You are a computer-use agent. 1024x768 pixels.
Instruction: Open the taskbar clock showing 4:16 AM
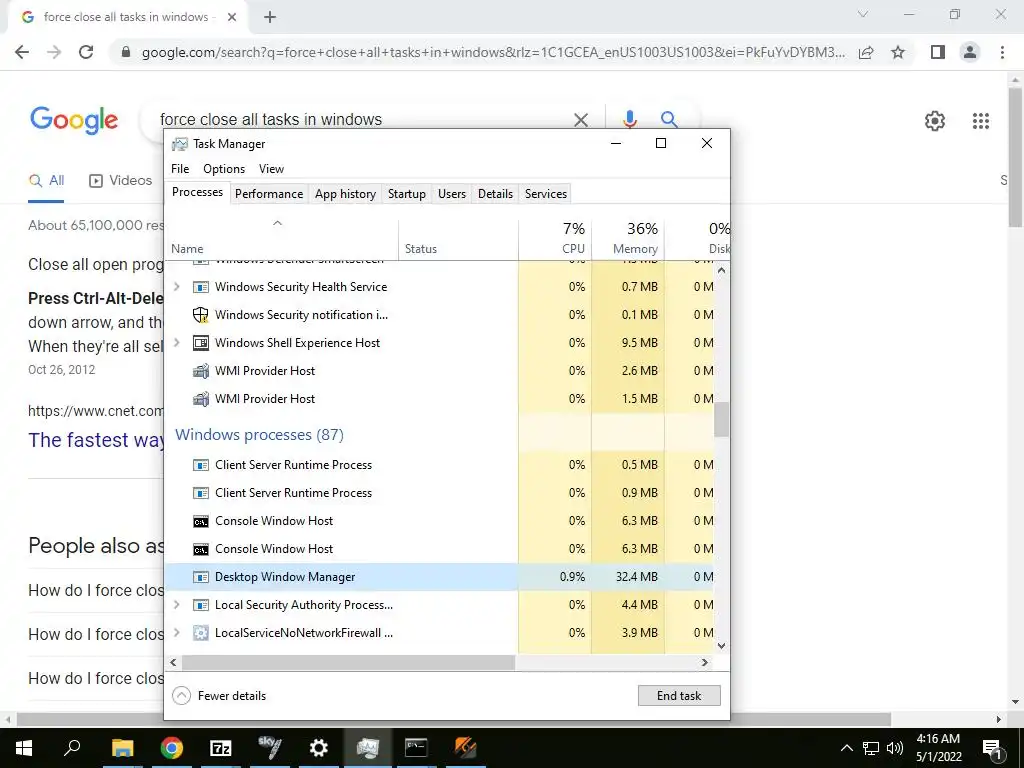(938, 748)
